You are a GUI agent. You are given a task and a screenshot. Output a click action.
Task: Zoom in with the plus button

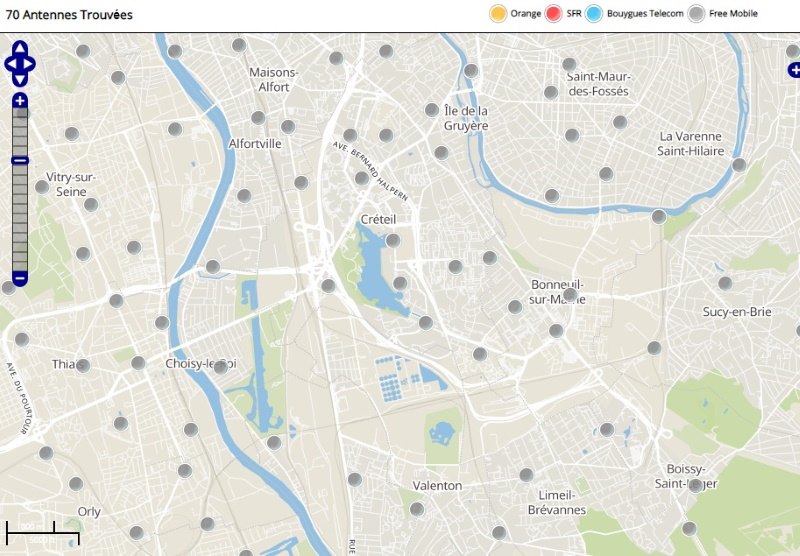pyautogui.click(x=20, y=101)
